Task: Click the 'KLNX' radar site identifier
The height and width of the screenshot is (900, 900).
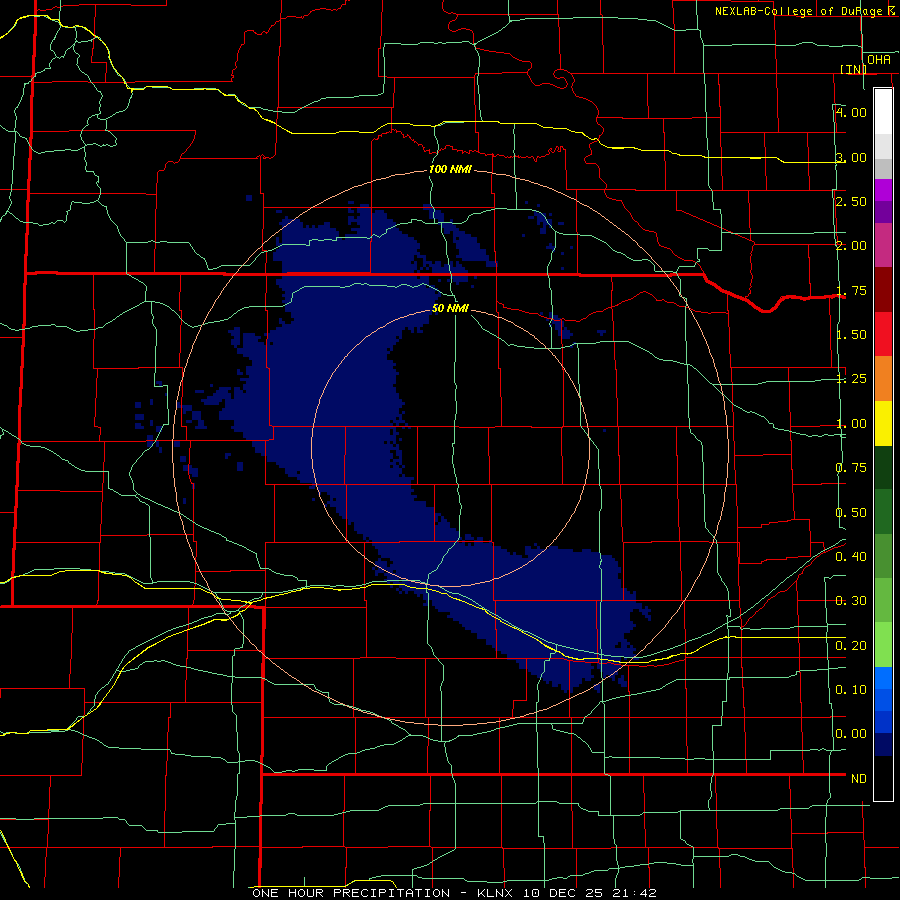Action: 497,893
